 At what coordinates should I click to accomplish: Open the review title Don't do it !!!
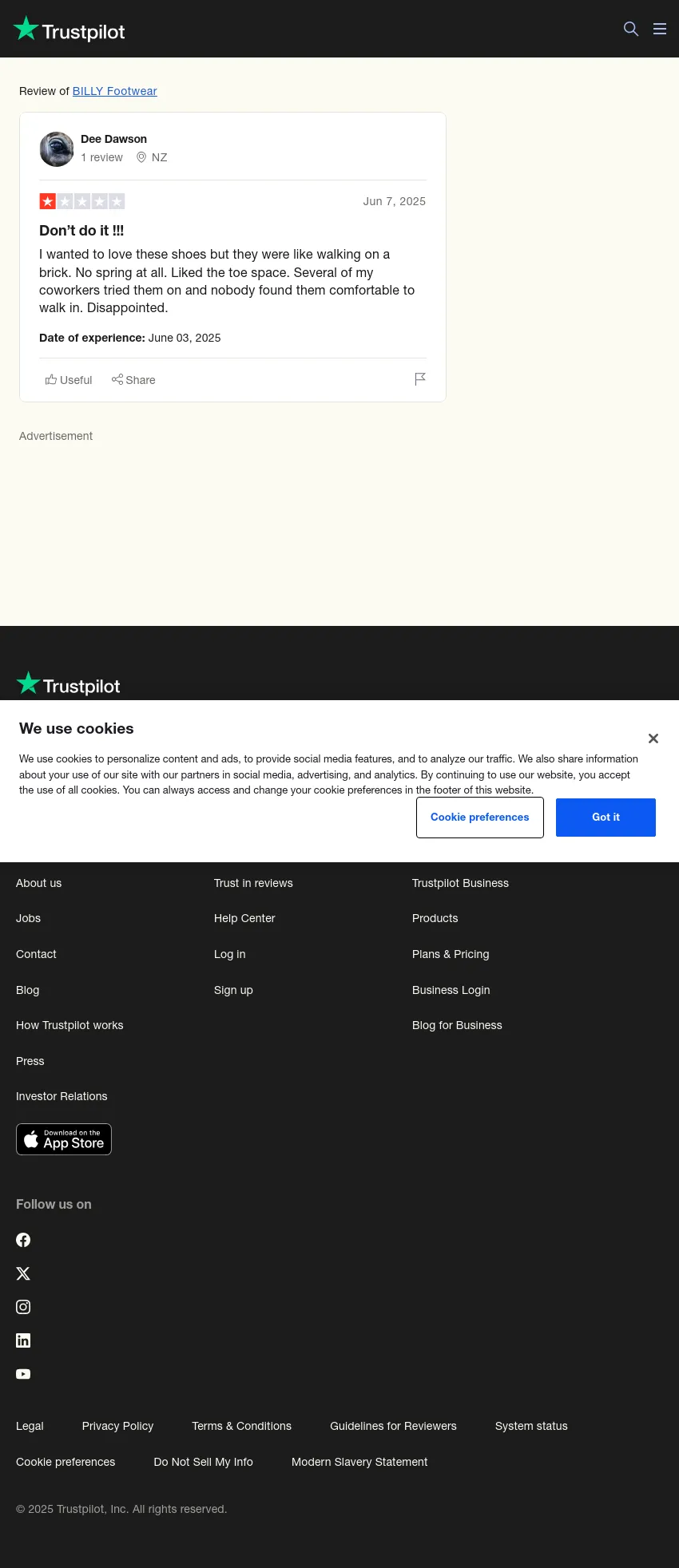click(81, 231)
